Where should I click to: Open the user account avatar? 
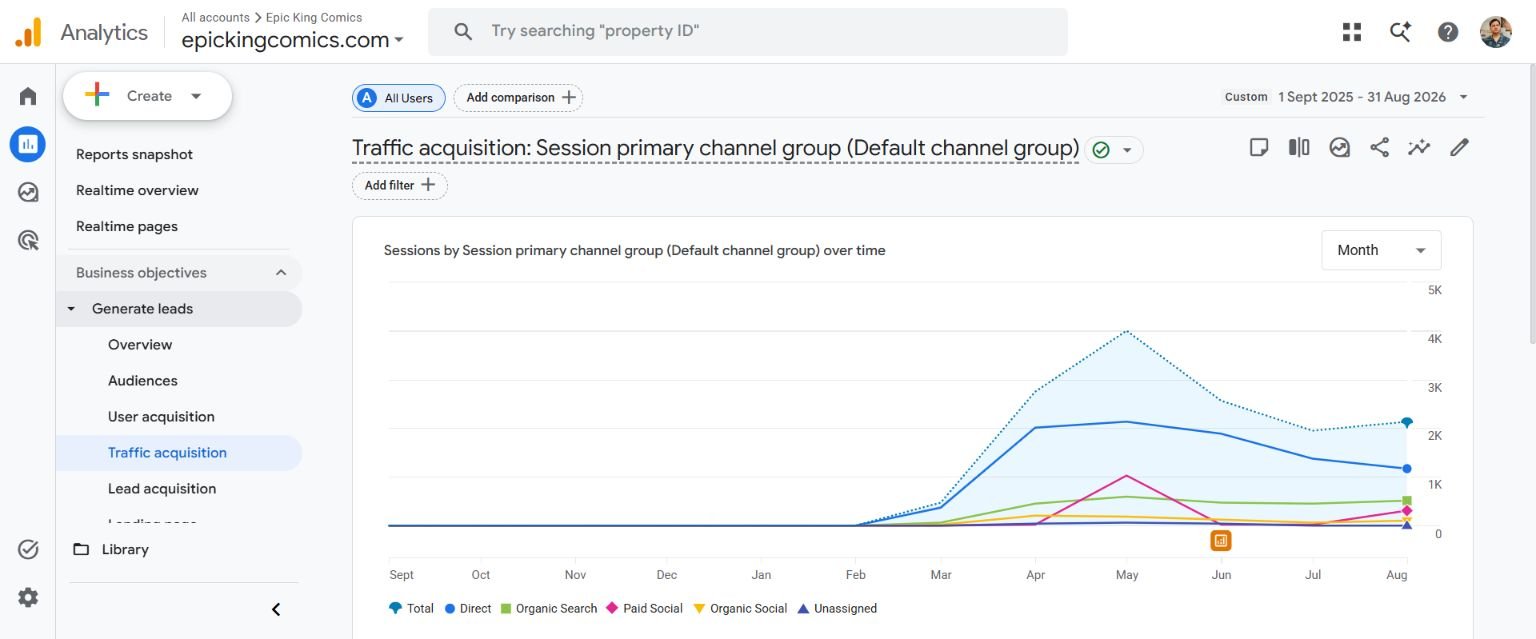1496,32
